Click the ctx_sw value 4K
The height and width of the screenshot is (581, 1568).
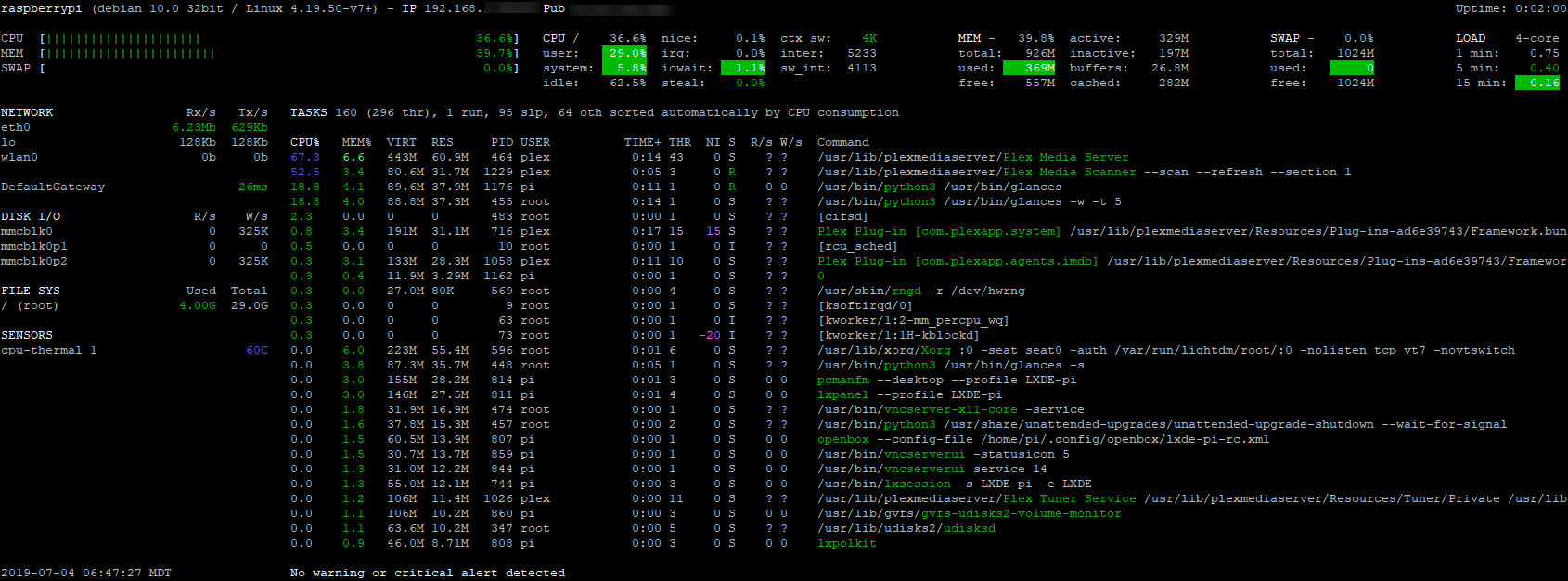(x=869, y=39)
